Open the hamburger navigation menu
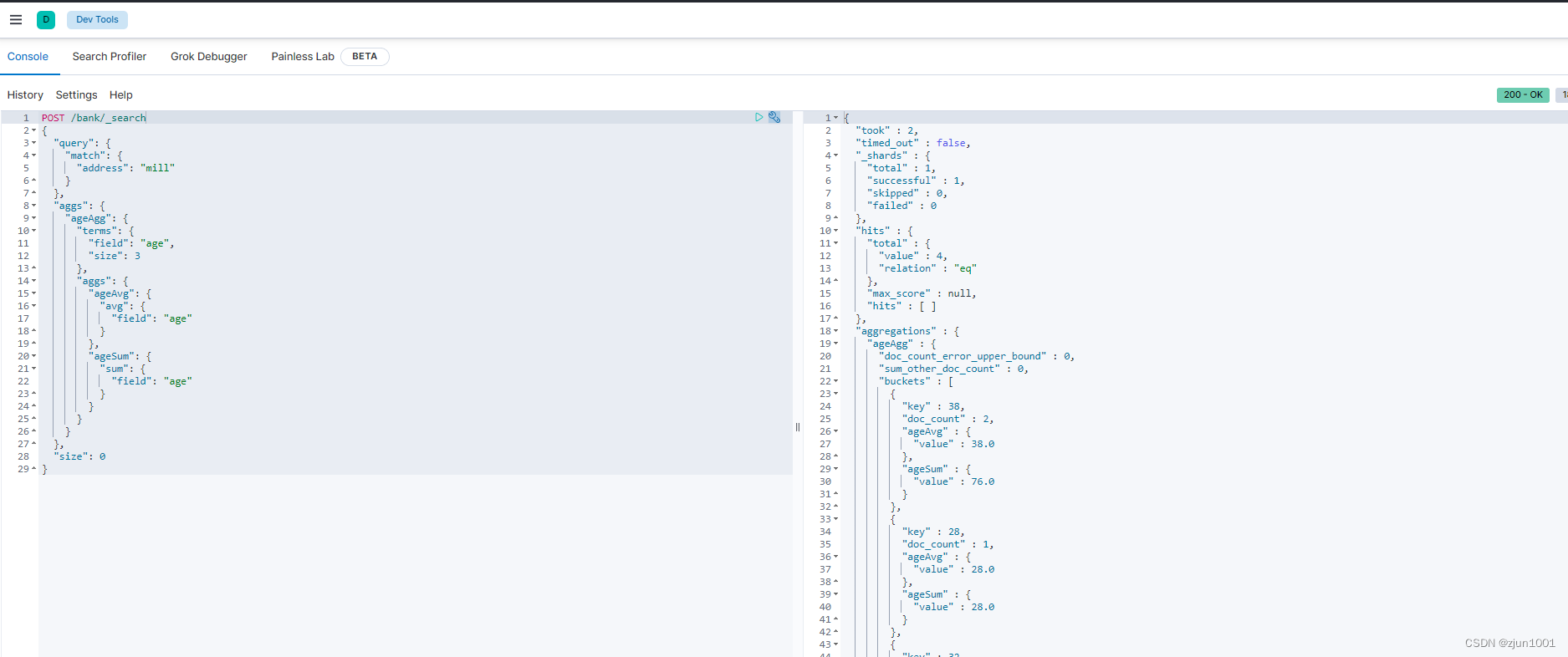The height and width of the screenshot is (657, 1568). click(16, 19)
